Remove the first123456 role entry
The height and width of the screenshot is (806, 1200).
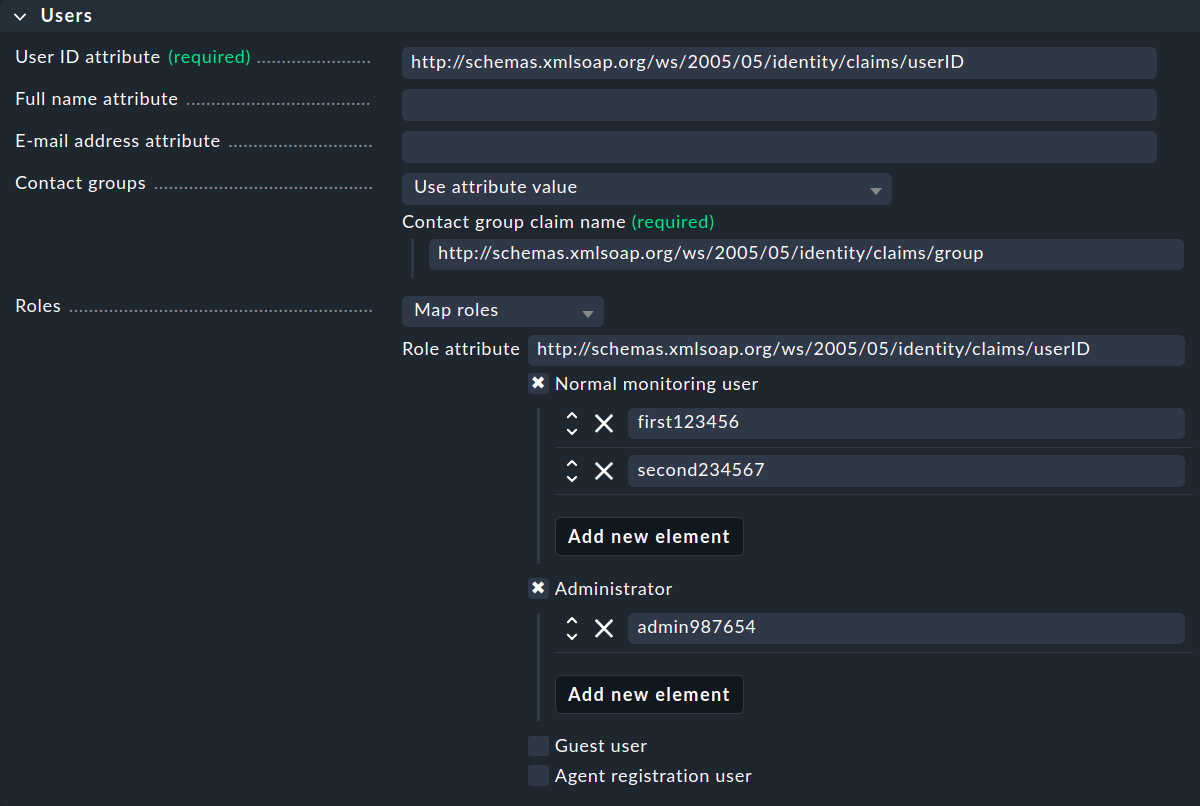[x=604, y=424]
